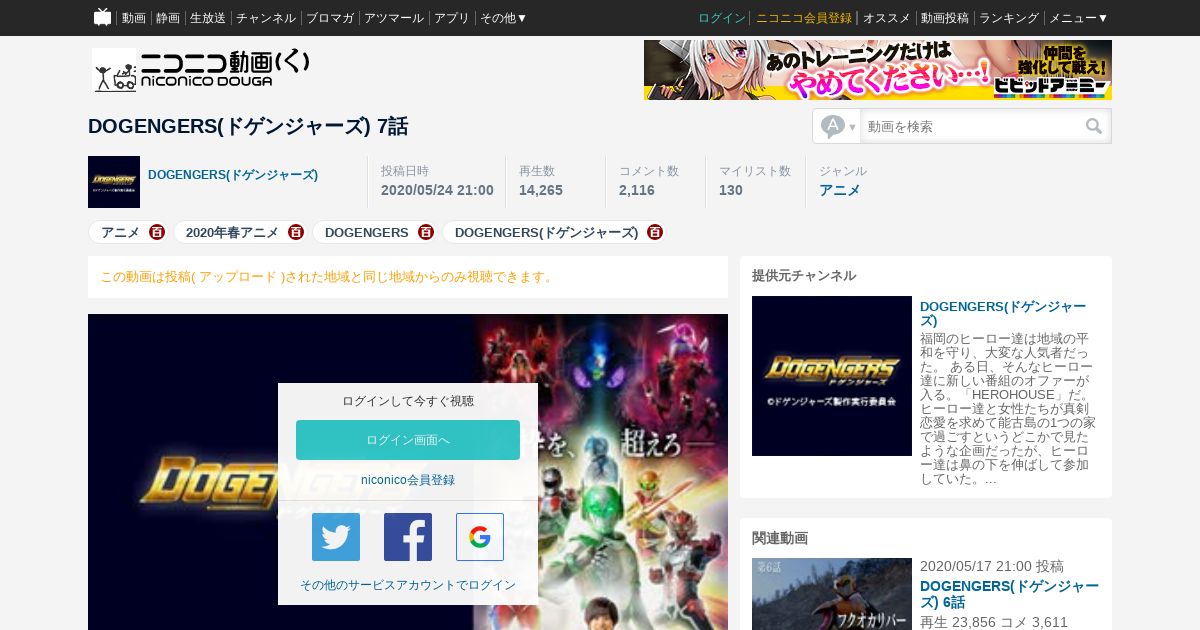Image resolution: width=1200 pixels, height=630 pixels.
Task: Click the 再生数 value 14,265
Action: point(541,190)
